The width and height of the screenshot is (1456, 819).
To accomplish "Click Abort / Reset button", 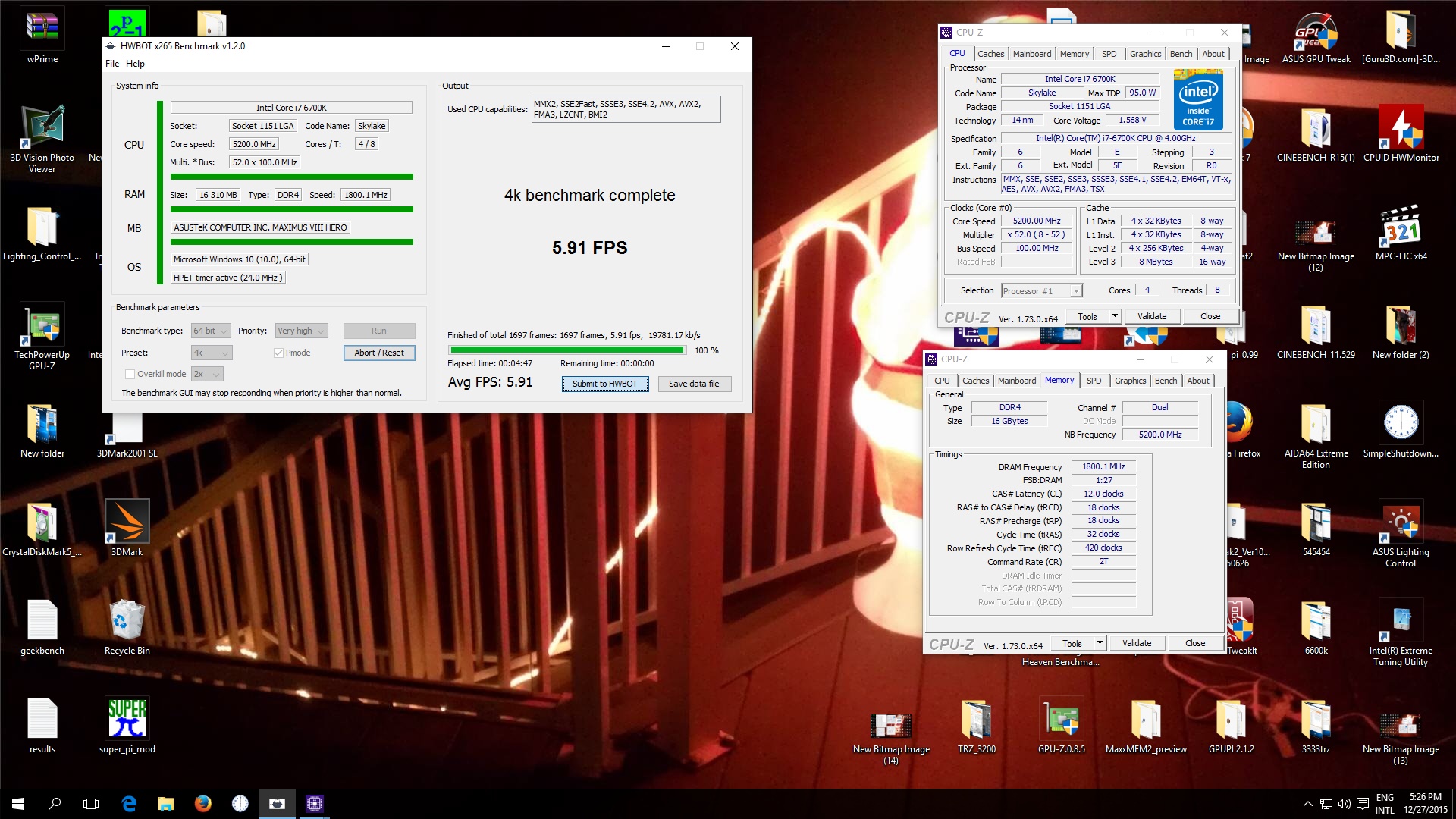I will tap(379, 353).
